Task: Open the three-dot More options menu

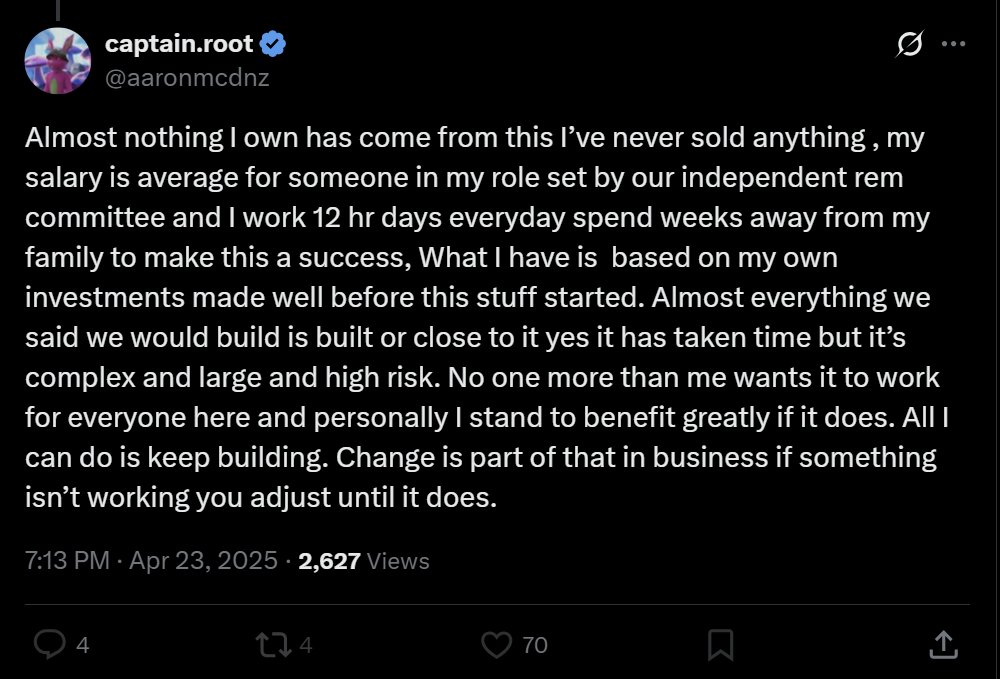Action: 955,44
